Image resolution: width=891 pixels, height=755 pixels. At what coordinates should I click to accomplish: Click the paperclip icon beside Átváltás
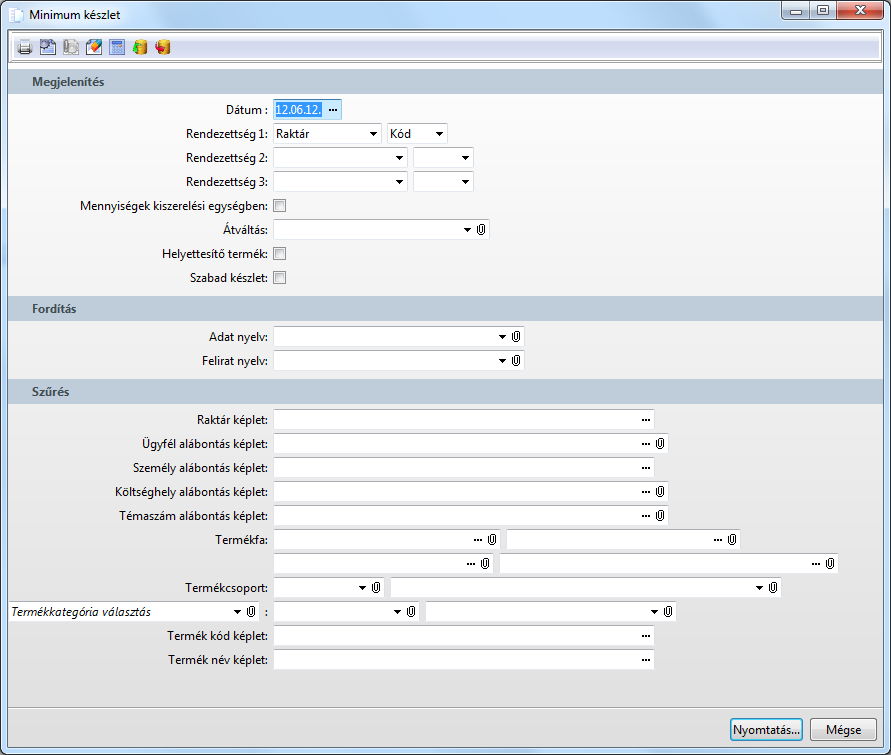[481, 230]
